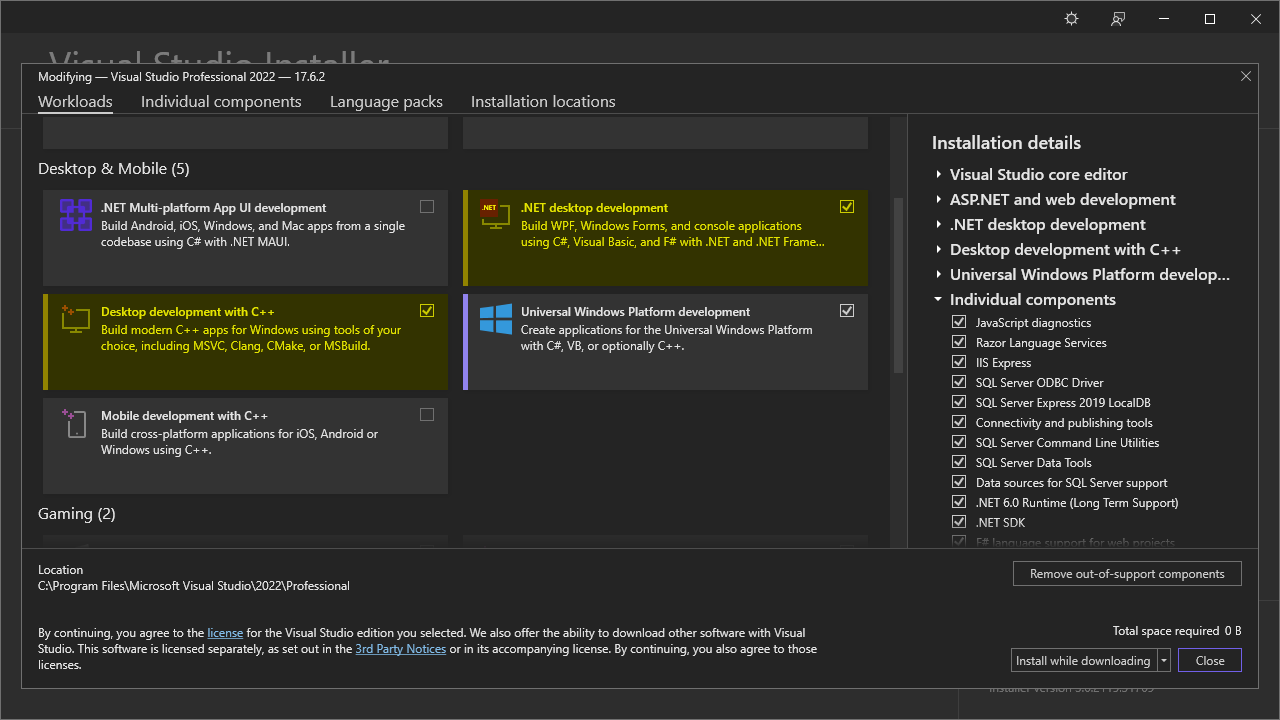Viewport: 1280px width, 720px height.
Task: Collapse the Individual components section
Action: [x=939, y=299]
